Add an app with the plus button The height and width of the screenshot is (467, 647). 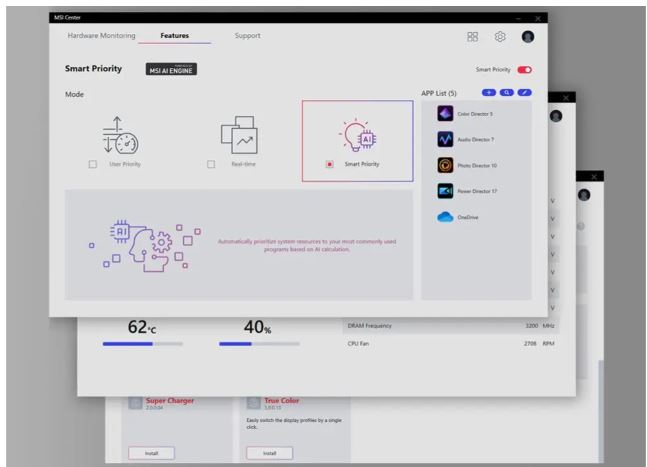tap(489, 92)
